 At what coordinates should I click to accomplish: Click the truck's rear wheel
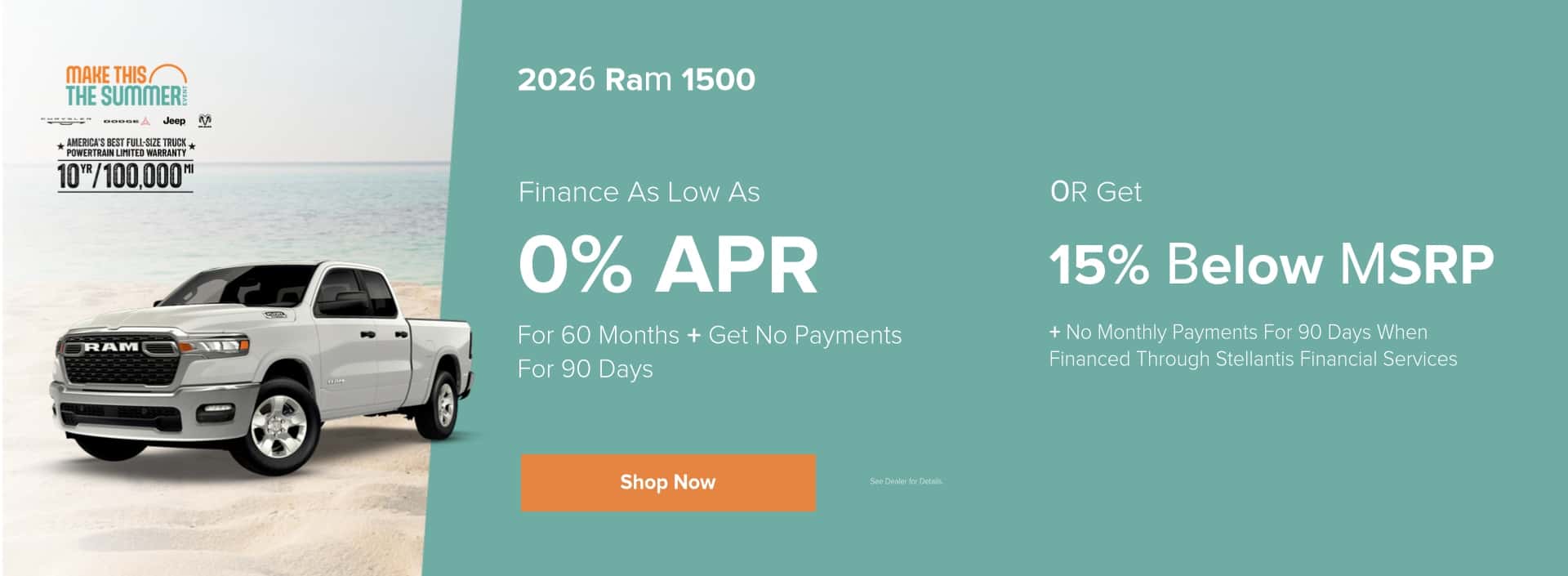(444, 403)
